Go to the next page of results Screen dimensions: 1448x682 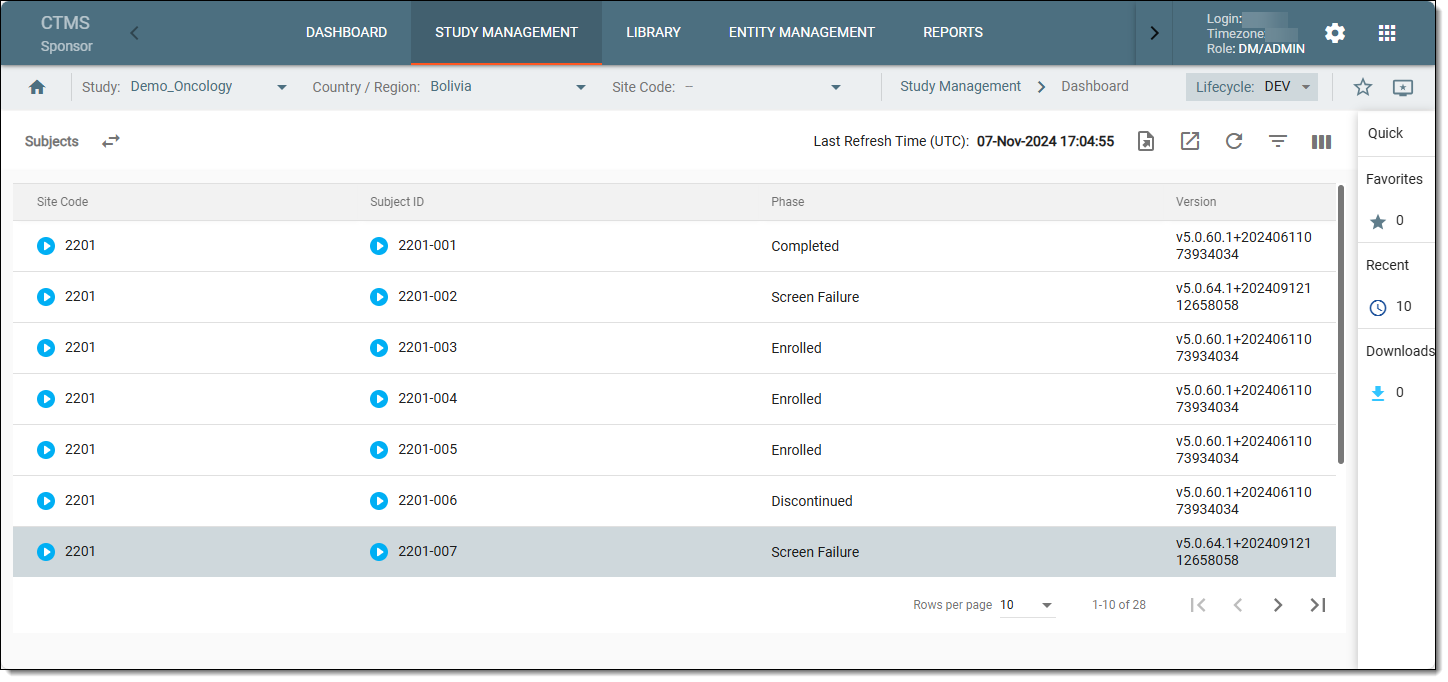pyautogui.click(x=1278, y=605)
